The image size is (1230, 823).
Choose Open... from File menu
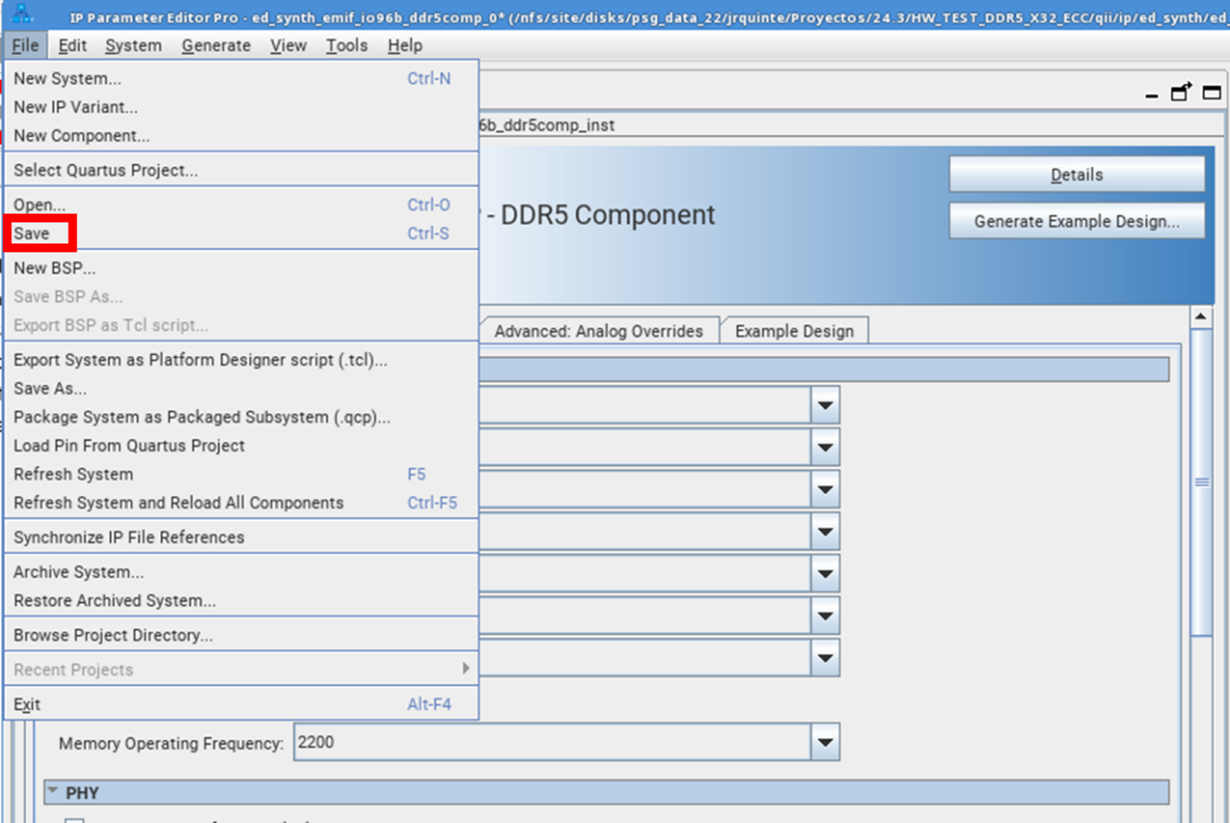pyautogui.click(x=241, y=205)
